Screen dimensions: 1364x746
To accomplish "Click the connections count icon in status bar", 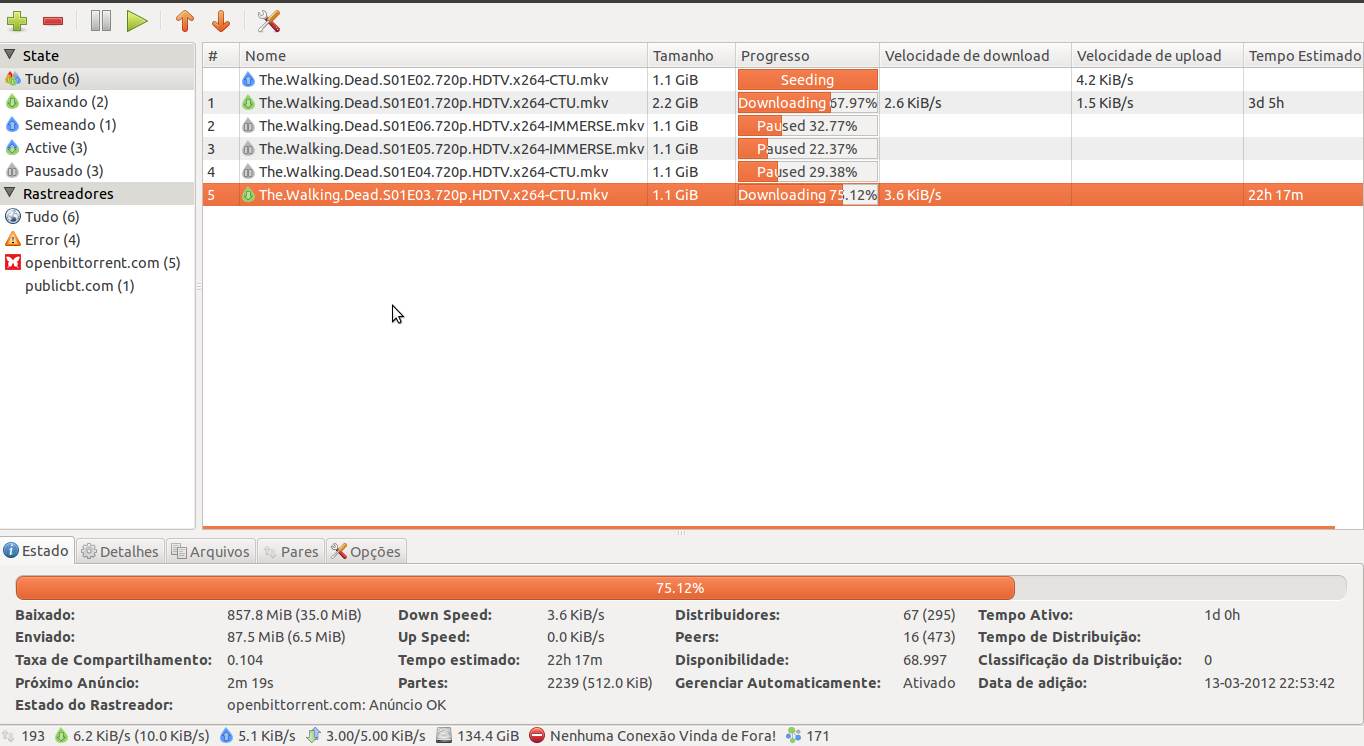I will pyautogui.click(x=10, y=735).
